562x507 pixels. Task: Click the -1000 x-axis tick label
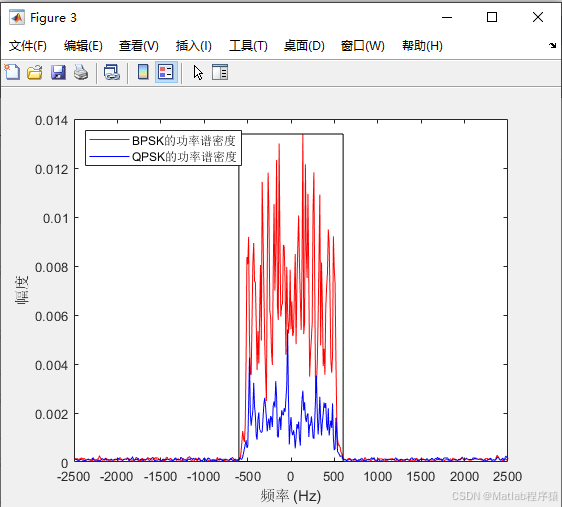pos(203,477)
